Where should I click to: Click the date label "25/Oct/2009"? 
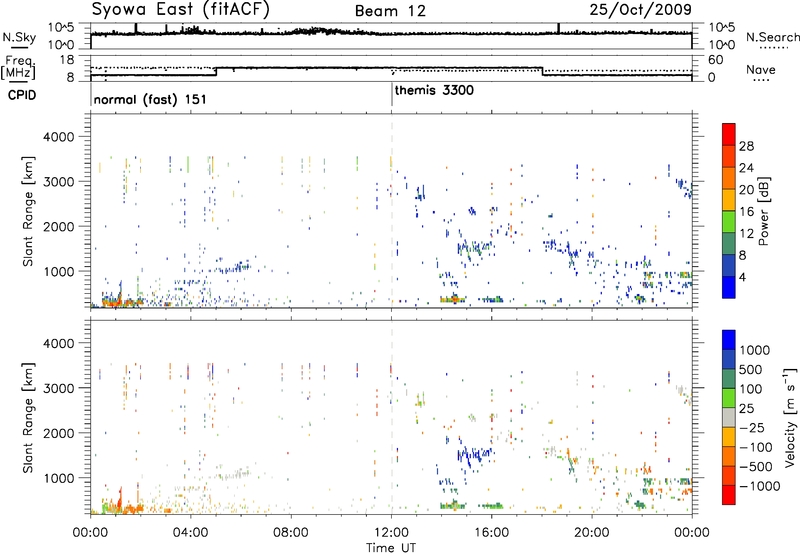[x=641, y=10]
